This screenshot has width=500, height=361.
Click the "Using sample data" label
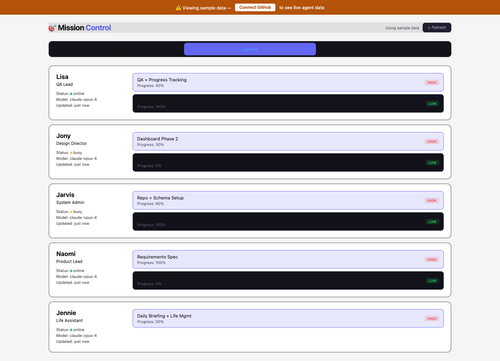pos(402,28)
